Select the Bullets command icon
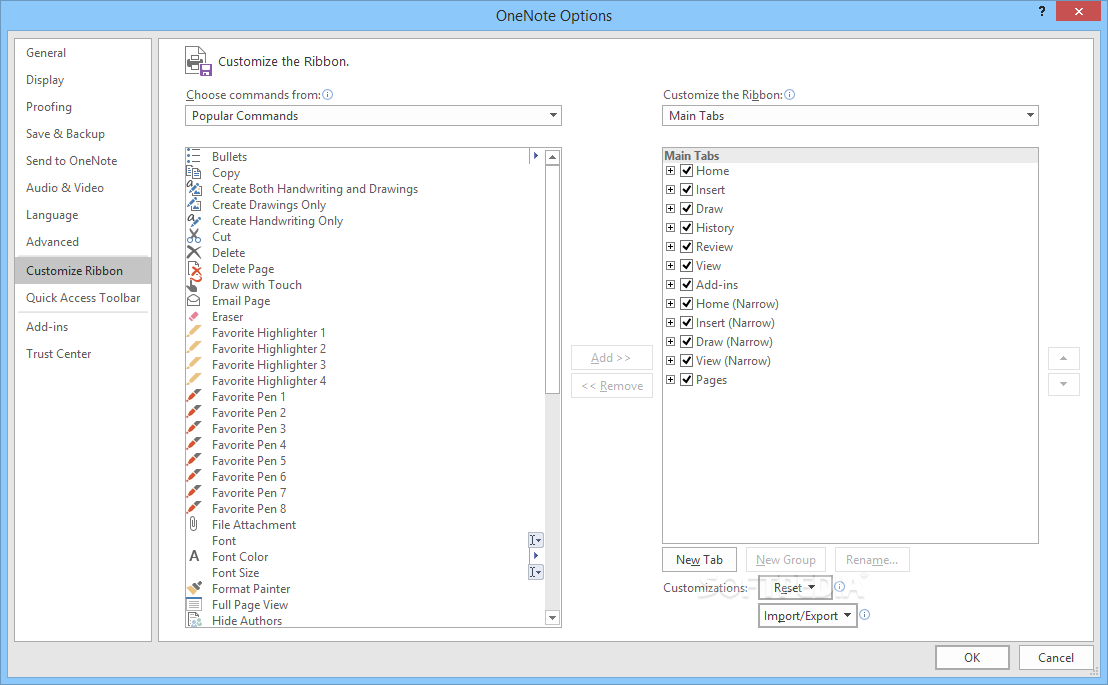 (194, 156)
